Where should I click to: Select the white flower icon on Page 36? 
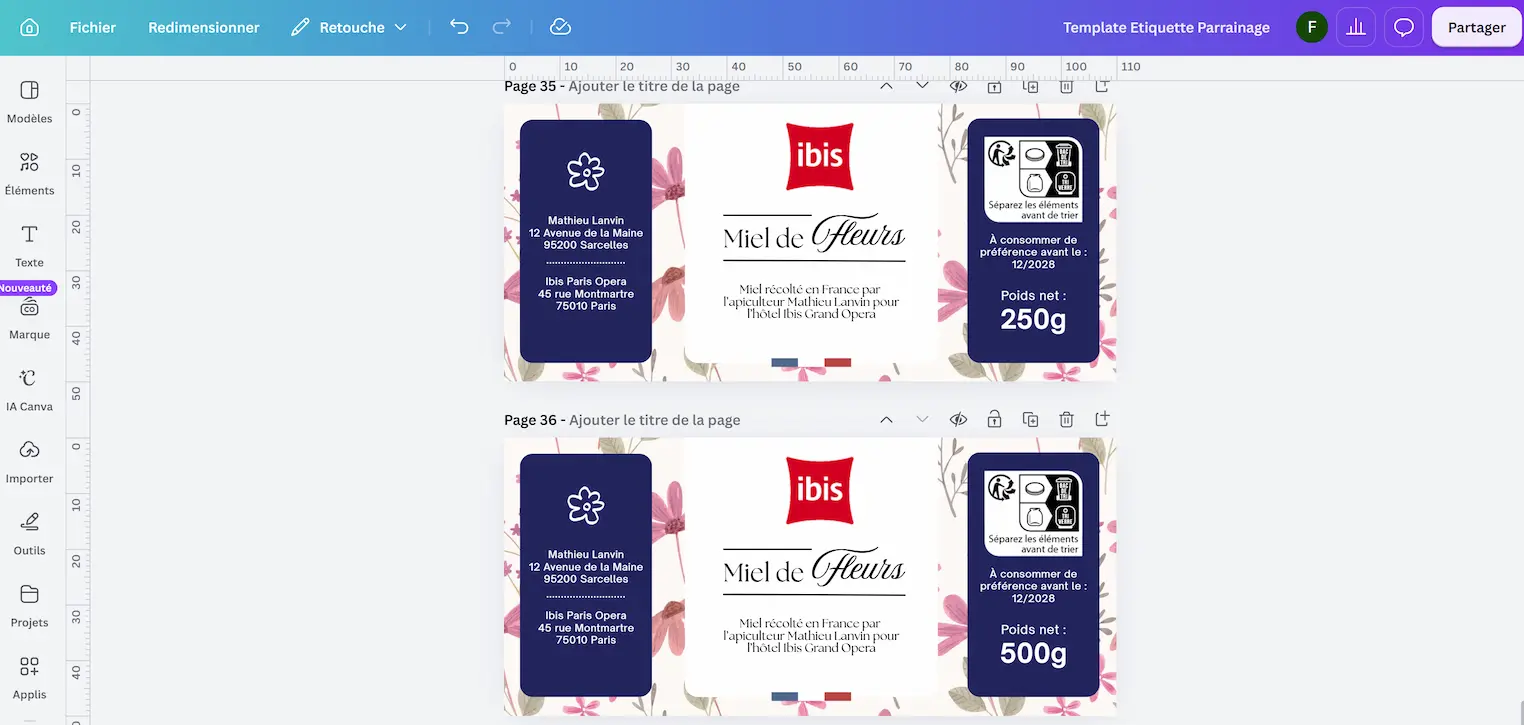click(585, 505)
